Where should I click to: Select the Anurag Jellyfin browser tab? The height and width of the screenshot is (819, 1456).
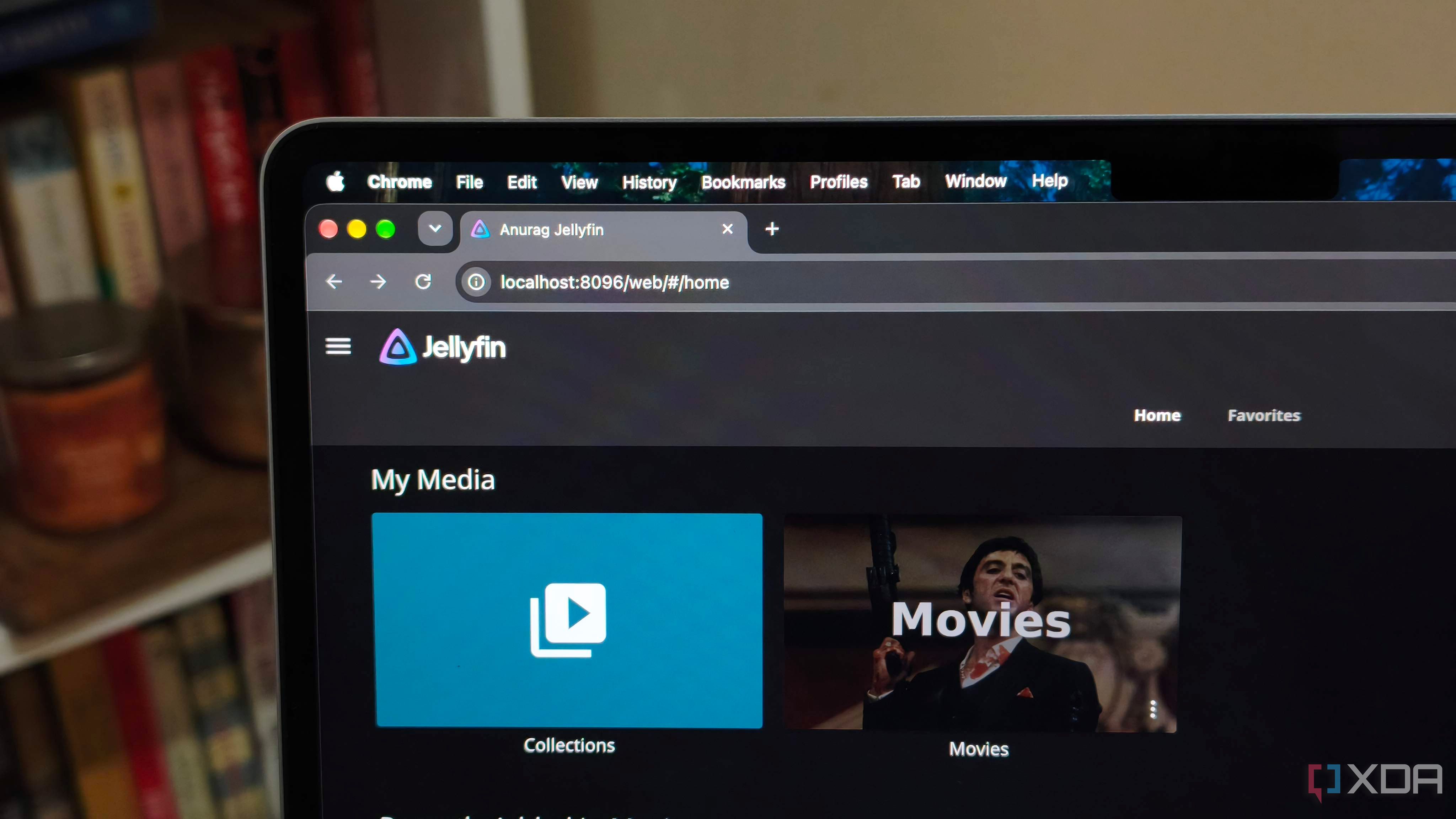tap(604, 230)
